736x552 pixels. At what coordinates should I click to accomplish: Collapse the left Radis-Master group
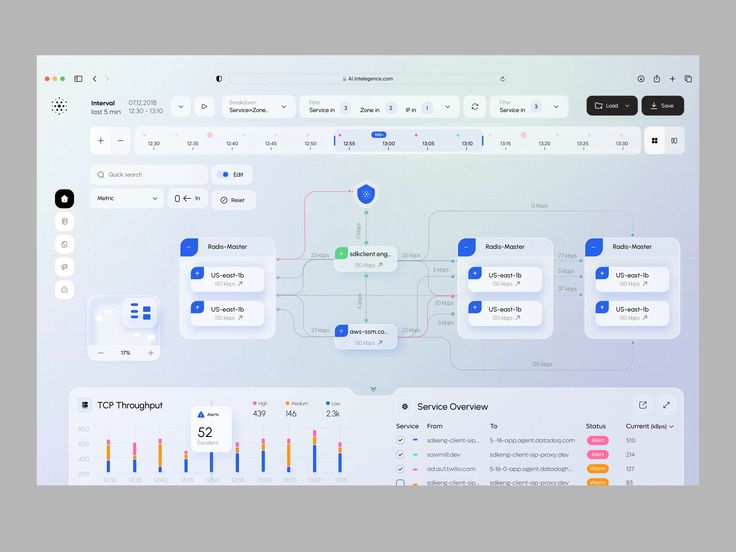pos(189,247)
